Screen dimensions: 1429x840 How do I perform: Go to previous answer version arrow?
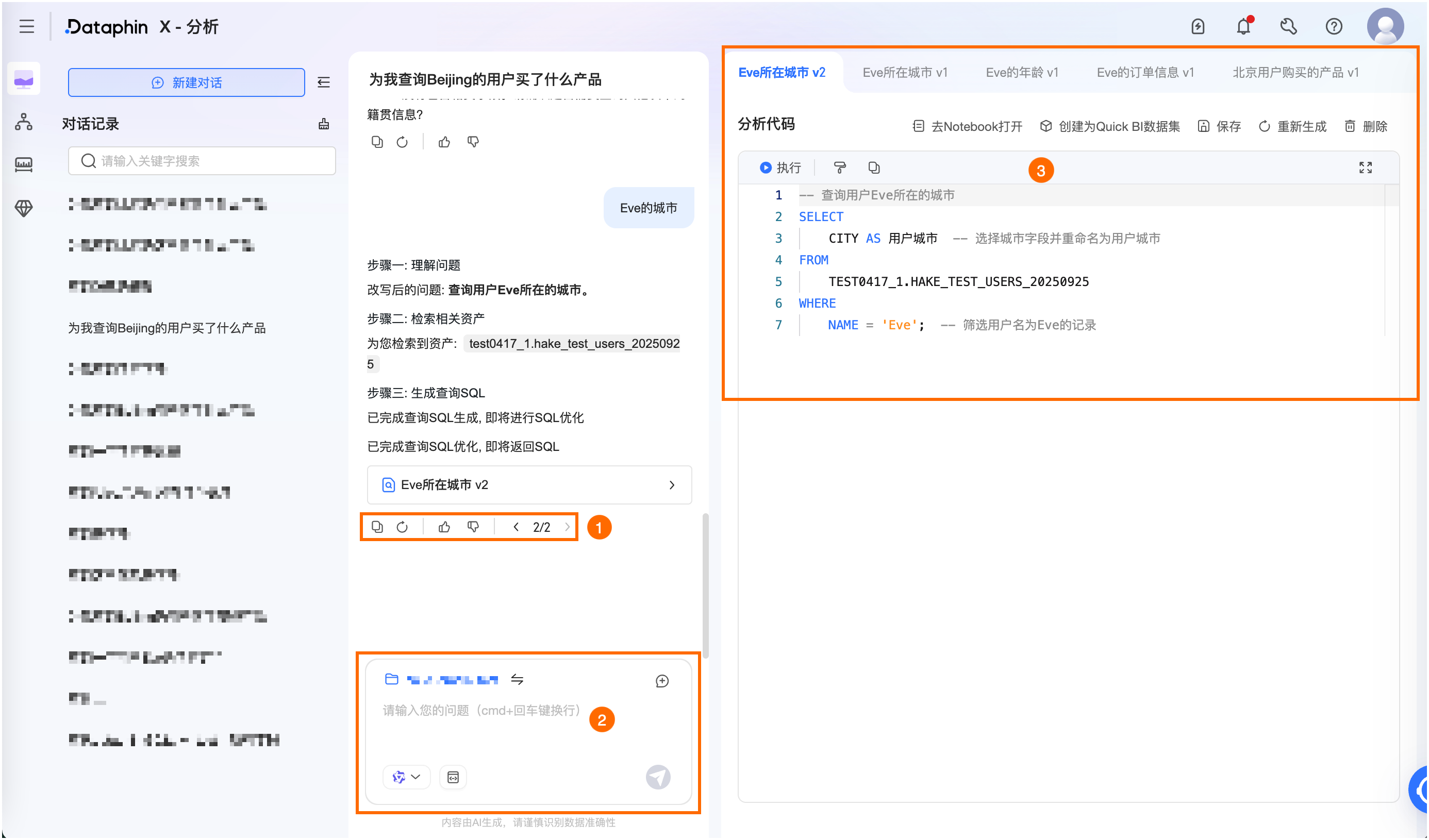516,527
